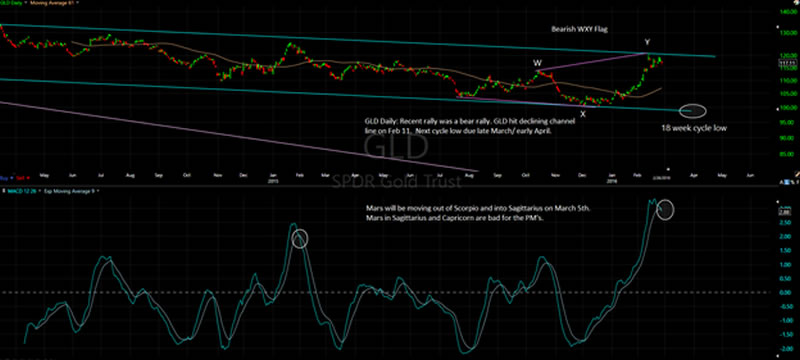The image size is (800, 360).
Task: Select the Bearish WXY Flag text annotation
Action: (579, 30)
